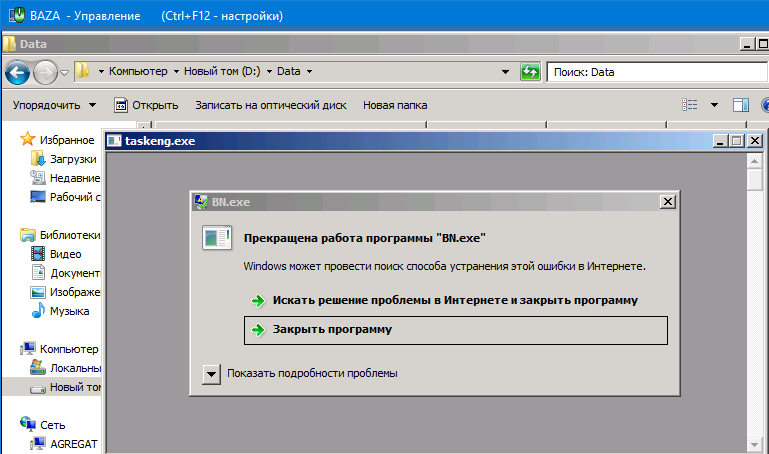Select Data segment in the address bar
This screenshot has height=454, width=769.
pyautogui.click(x=288, y=71)
